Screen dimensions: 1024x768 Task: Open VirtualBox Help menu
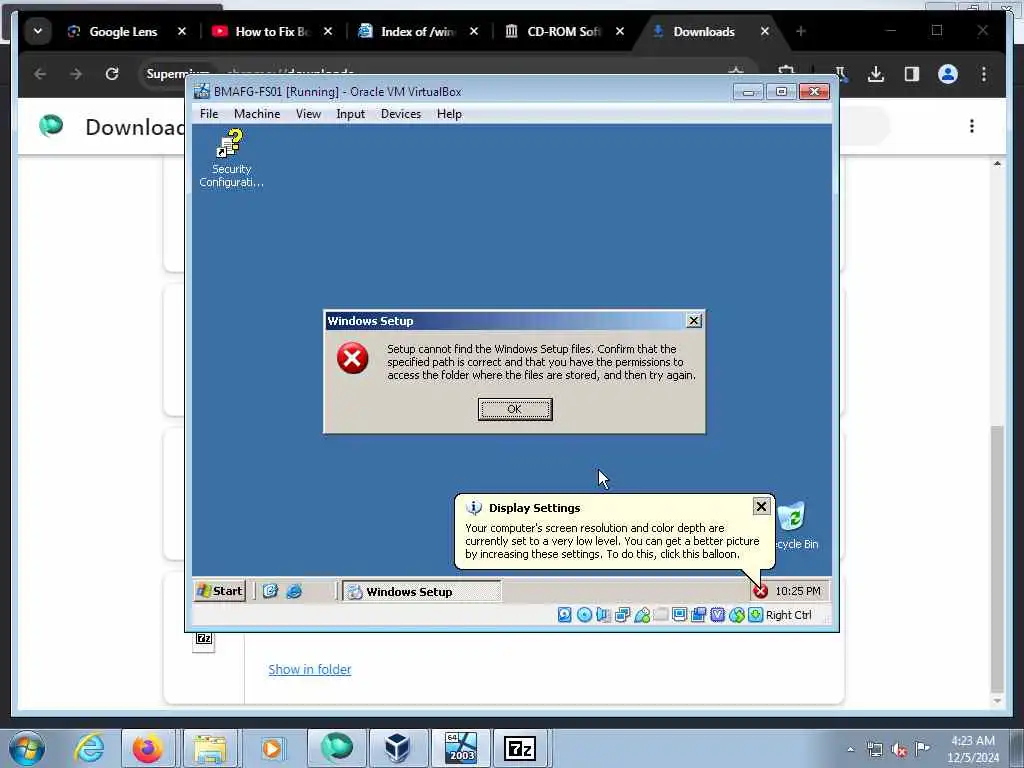(449, 114)
